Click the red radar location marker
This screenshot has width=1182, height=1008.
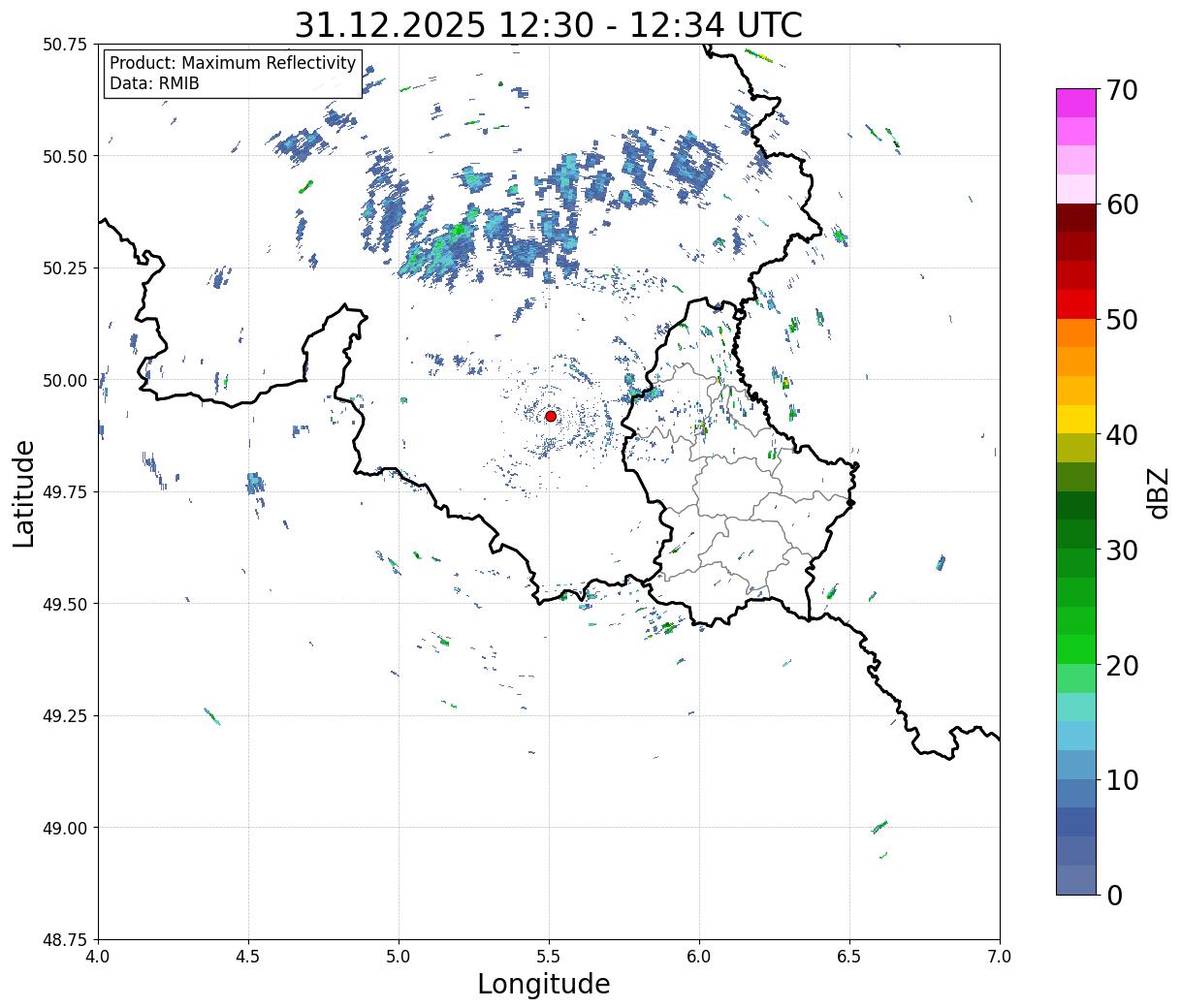click(551, 416)
